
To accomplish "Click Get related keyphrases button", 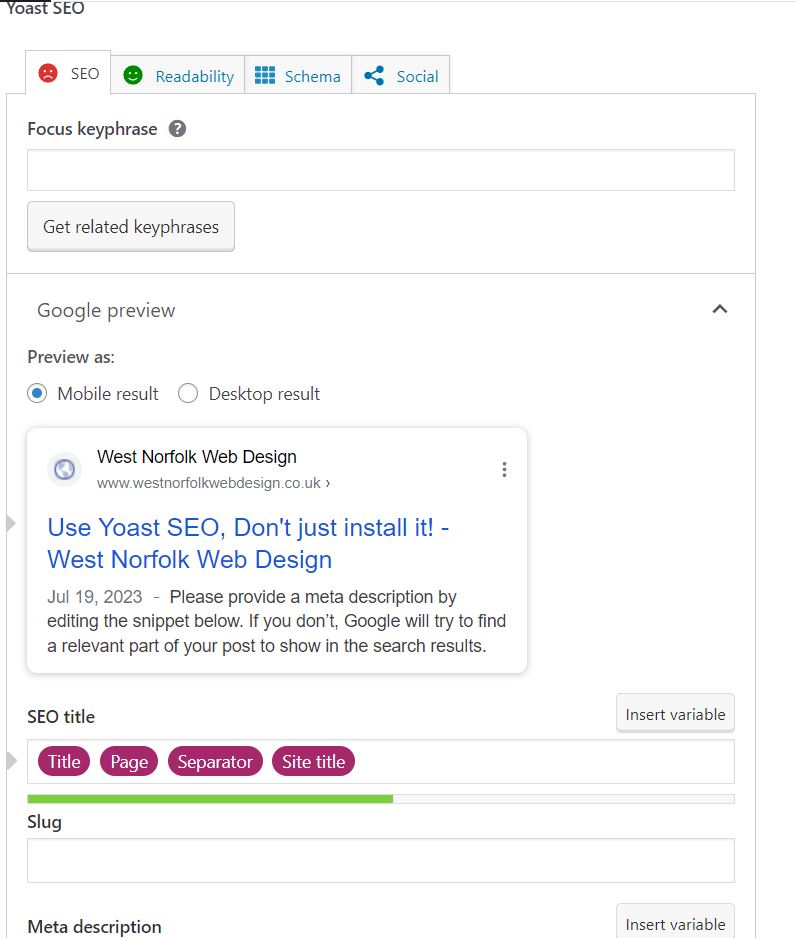I will (131, 227).
